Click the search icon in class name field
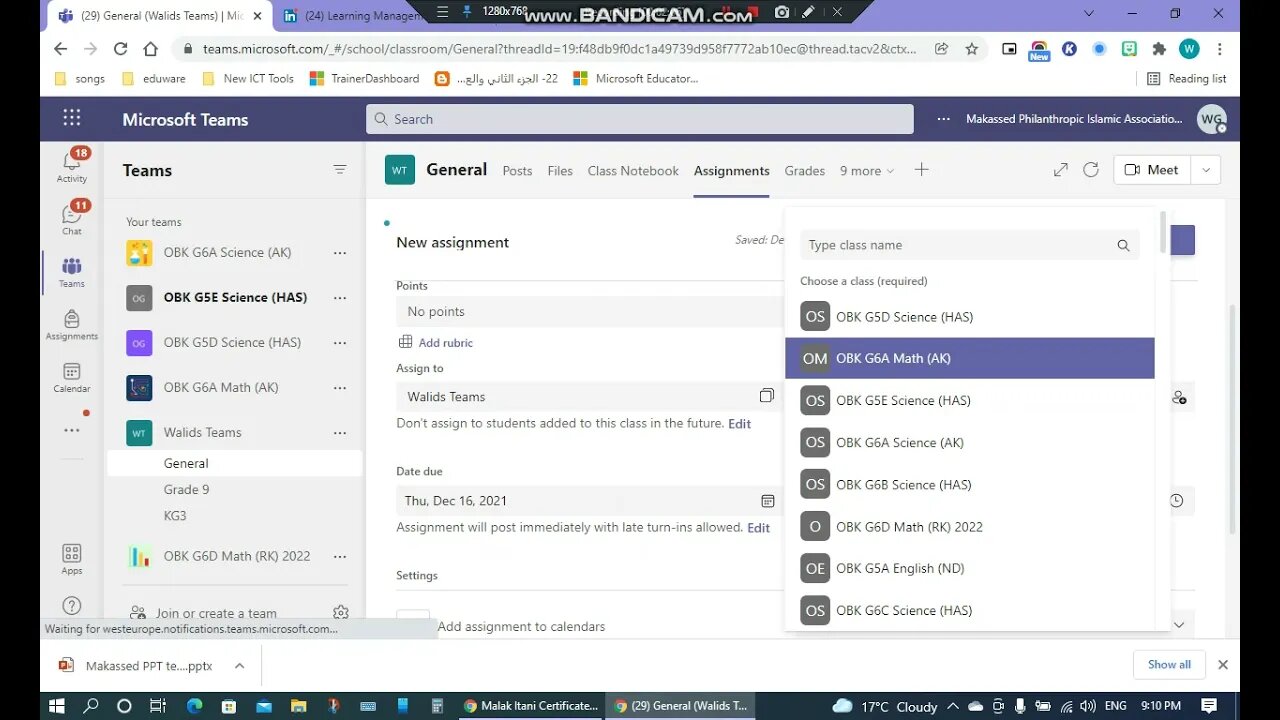The image size is (1280, 720). click(x=1123, y=246)
